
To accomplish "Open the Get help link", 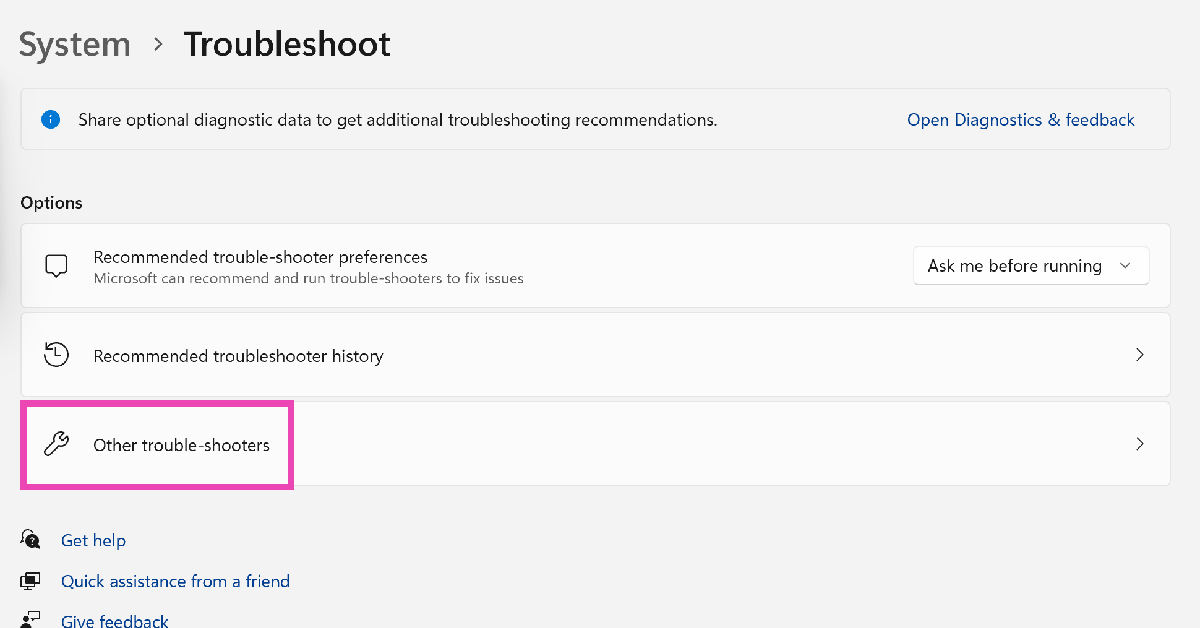I will click(x=93, y=540).
